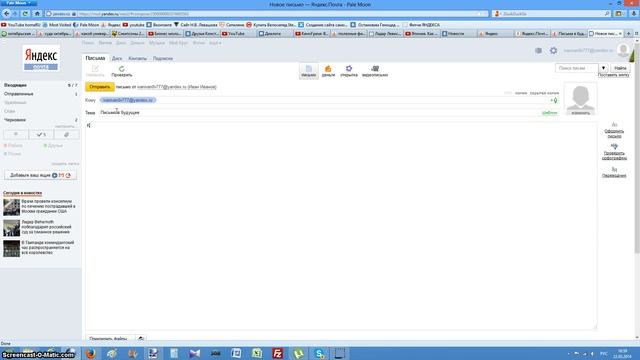The width and height of the screenshot is (640, 360).
Task: Open the Лидер Behemoth news thumbnail
Action: [11, 228]
